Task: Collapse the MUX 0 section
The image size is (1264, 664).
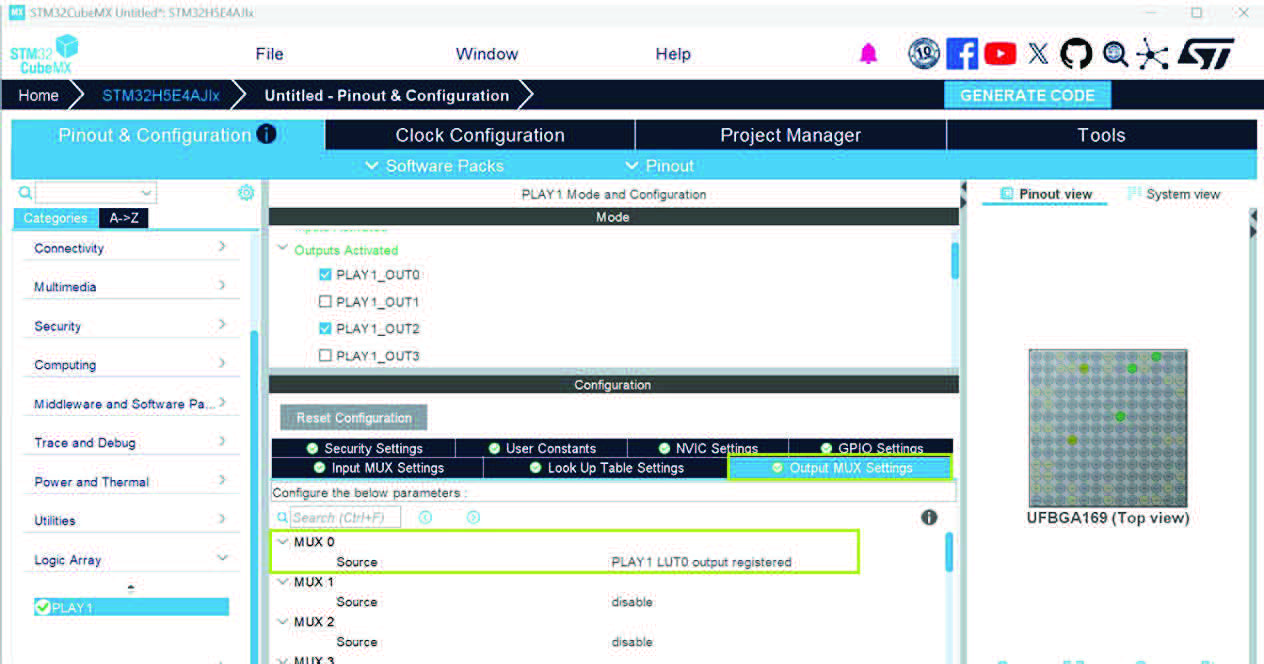Action: point(283,541)
